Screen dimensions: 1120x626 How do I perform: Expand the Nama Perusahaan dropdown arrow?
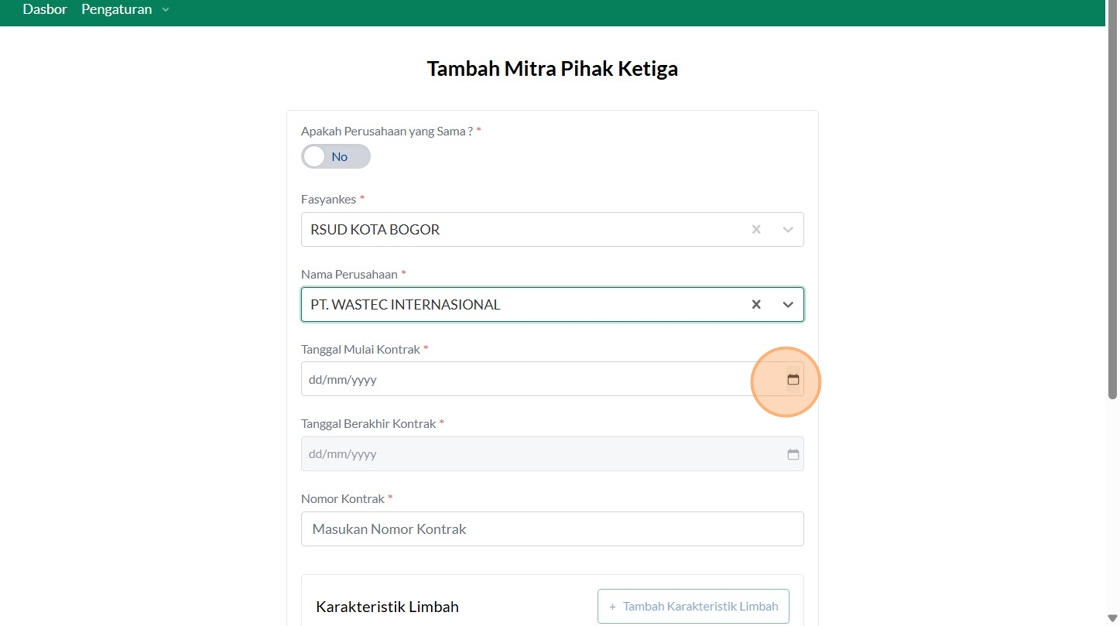click(787, 304)
